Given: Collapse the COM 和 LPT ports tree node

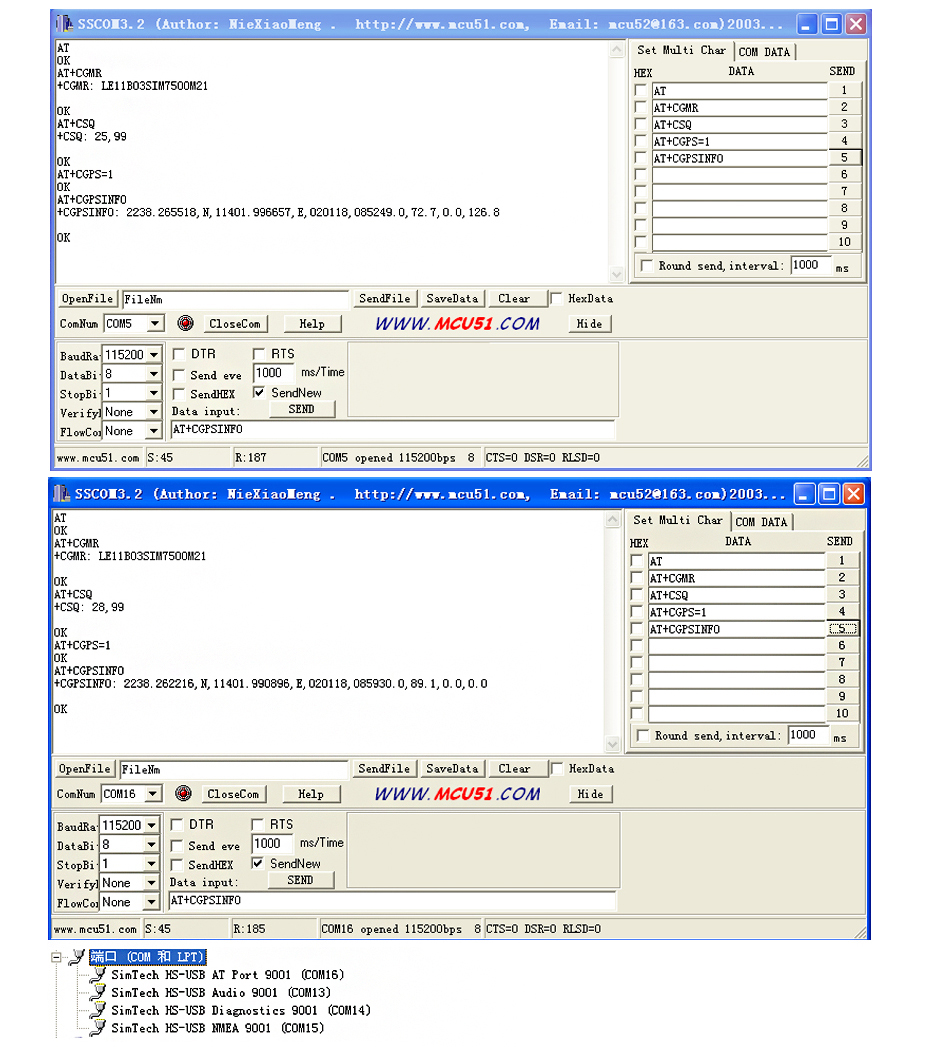Looking at the screenshot, I should 56,958.
